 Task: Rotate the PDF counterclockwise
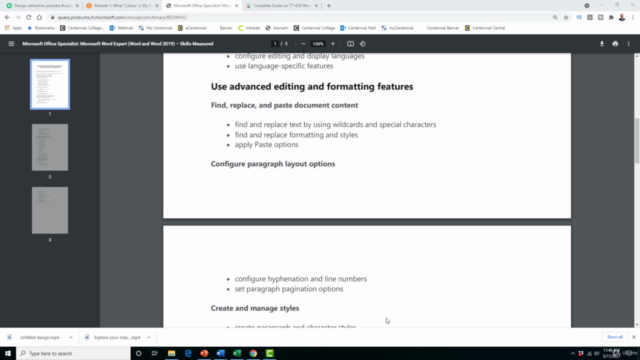pos(363,44)
